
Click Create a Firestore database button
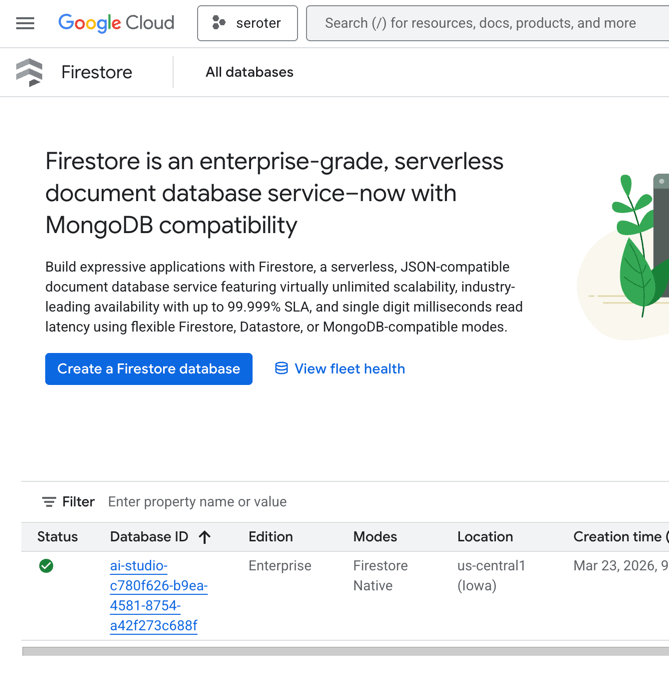click(x=149, y=369)
